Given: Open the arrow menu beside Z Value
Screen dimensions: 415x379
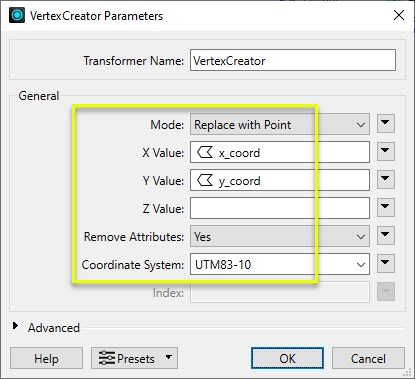Looking at the screenshot, I should [386, 208].
